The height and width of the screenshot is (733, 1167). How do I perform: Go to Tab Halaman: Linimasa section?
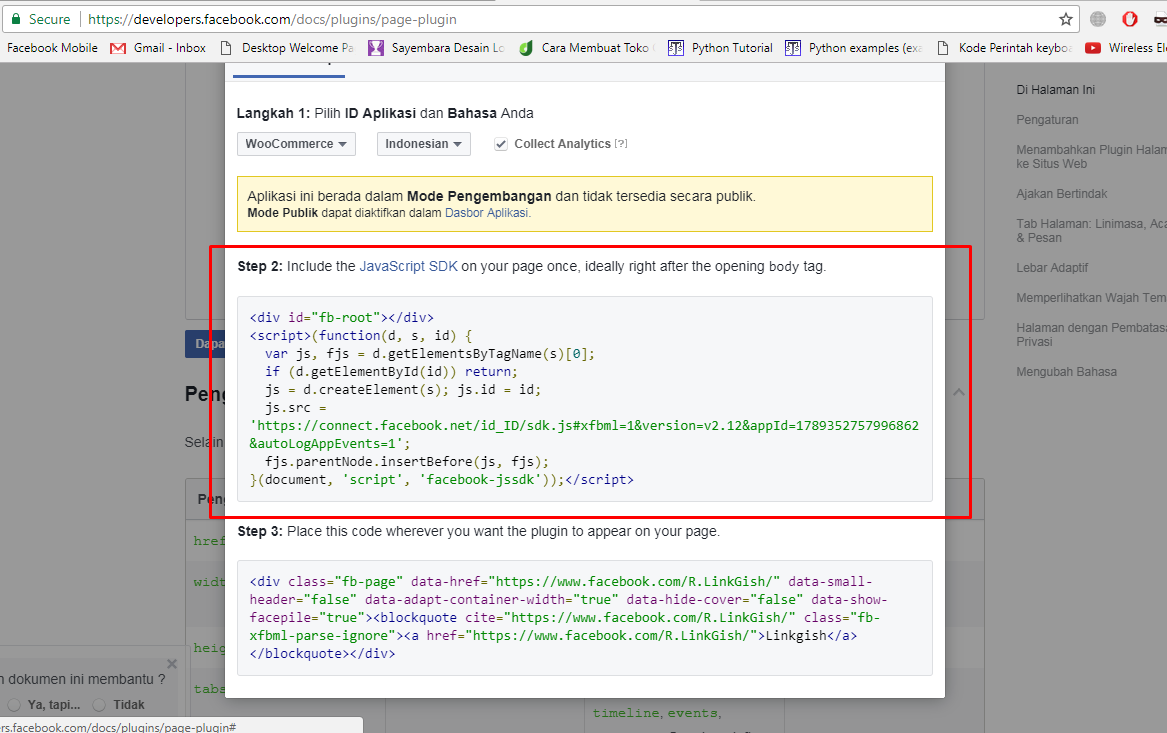click(1091, 231)
